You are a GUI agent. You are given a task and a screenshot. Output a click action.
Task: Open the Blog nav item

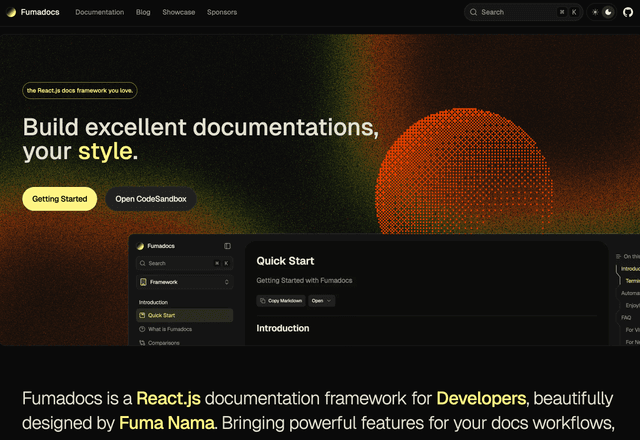(143, 12)
